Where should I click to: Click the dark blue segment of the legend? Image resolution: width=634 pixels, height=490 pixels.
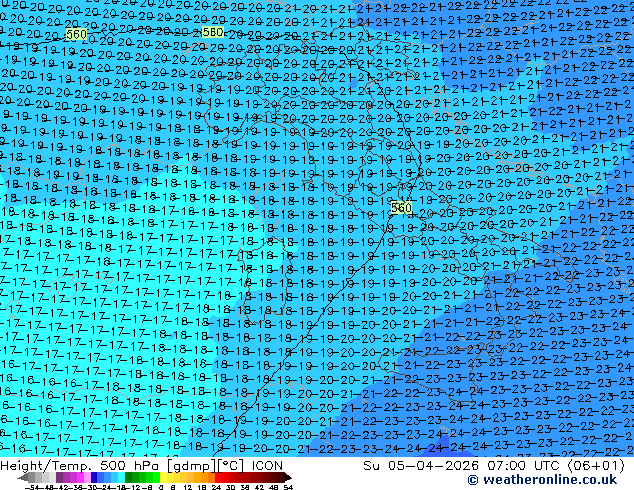[94, 477]
